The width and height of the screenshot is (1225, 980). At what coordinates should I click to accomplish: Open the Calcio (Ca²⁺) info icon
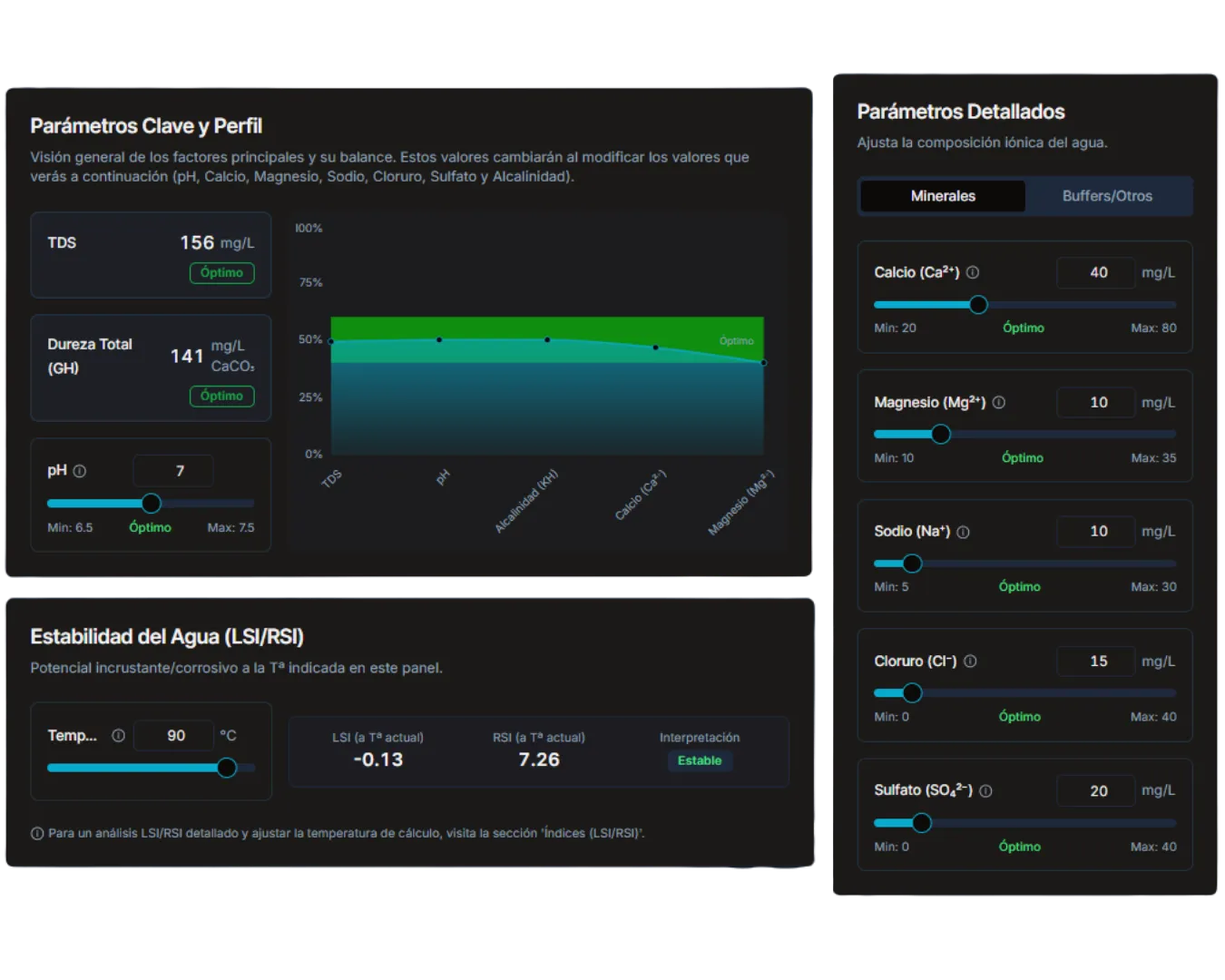pos(973,272)
